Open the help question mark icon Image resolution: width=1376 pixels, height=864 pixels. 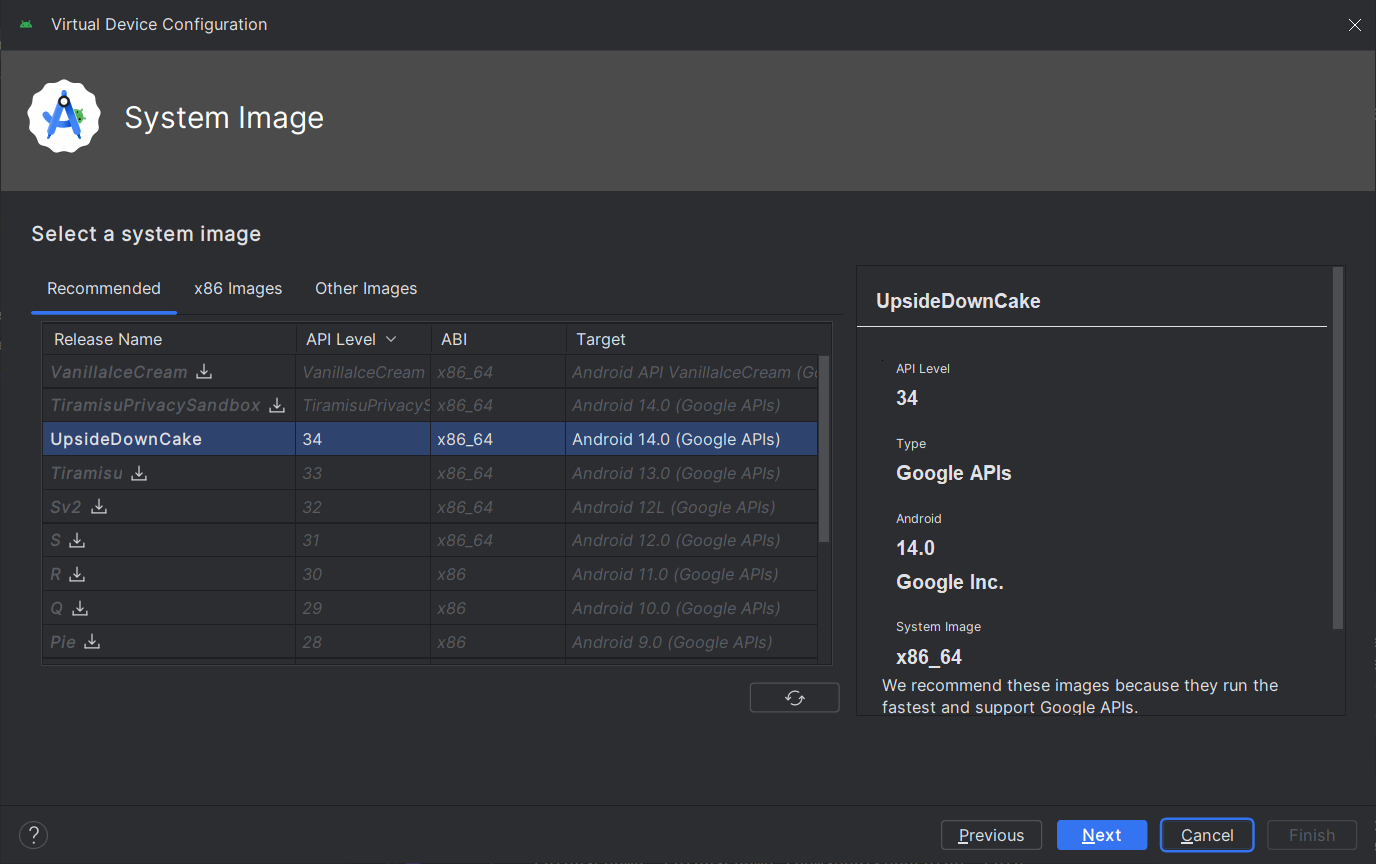[33, 835]
